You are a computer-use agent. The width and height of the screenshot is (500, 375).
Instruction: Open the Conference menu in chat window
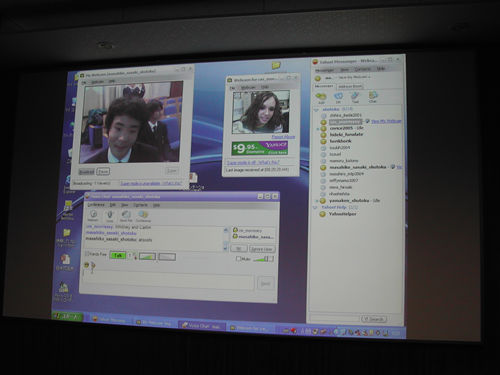click(x=96, y=204)
